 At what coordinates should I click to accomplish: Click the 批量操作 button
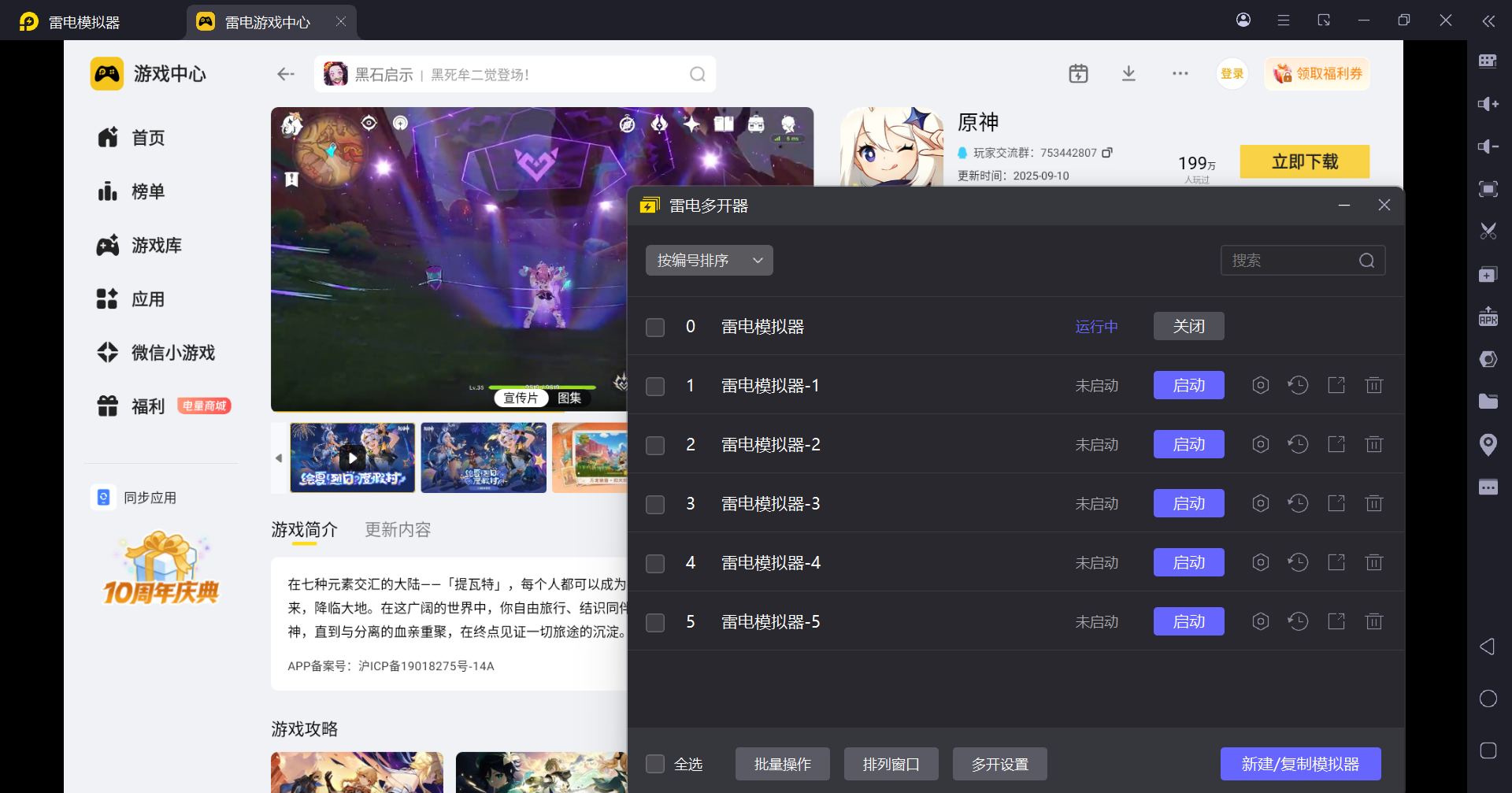pyautogui.click(x=782, y=764)
